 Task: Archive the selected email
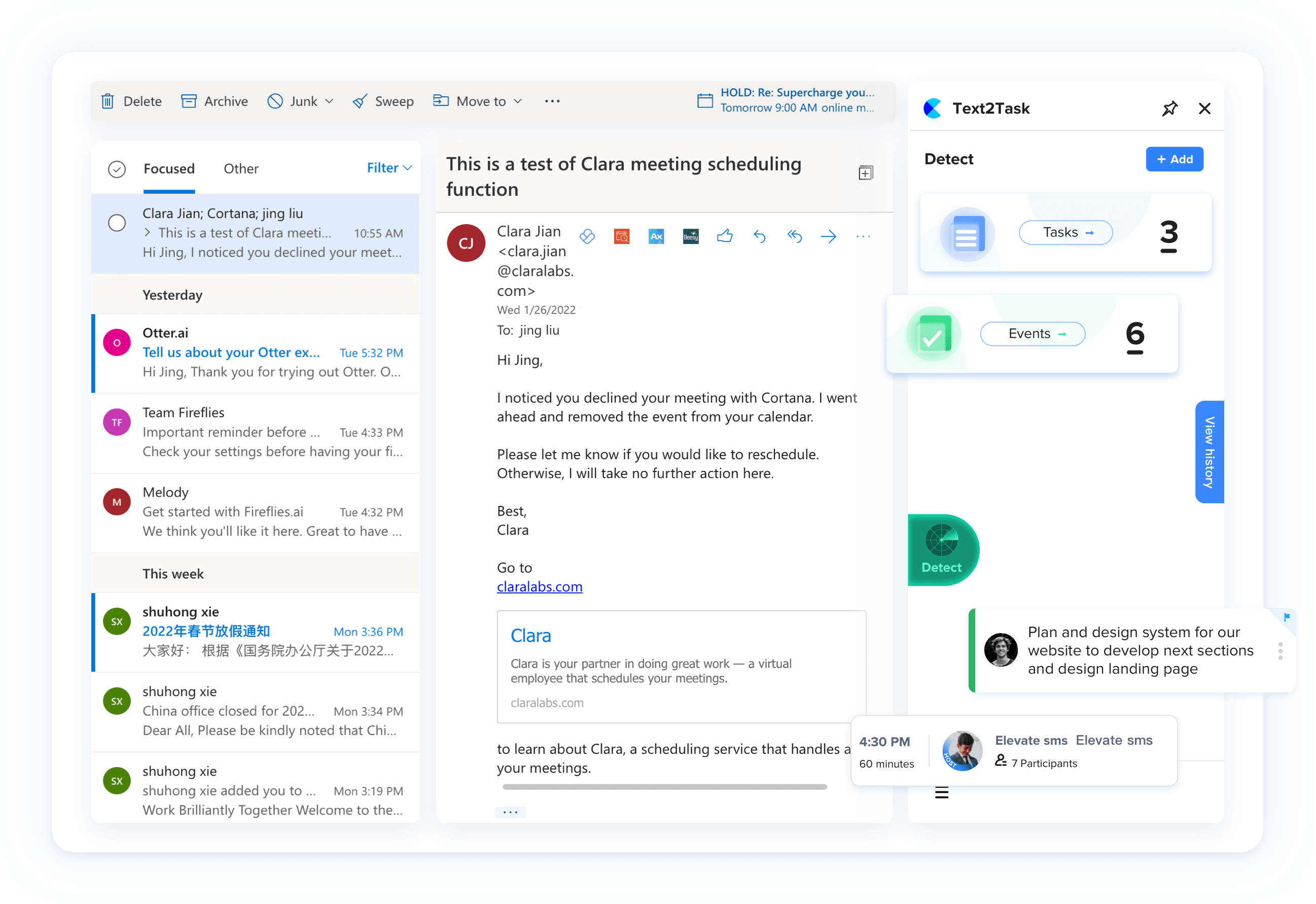[x=214, y=101]
